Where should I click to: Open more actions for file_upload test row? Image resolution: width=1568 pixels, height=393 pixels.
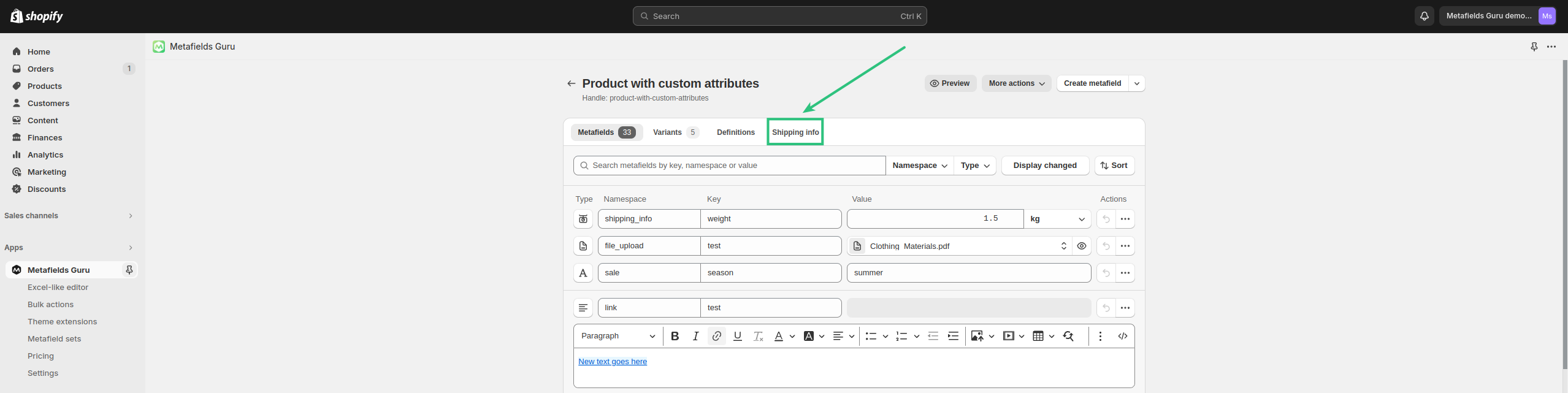(x=1125, y=246)
